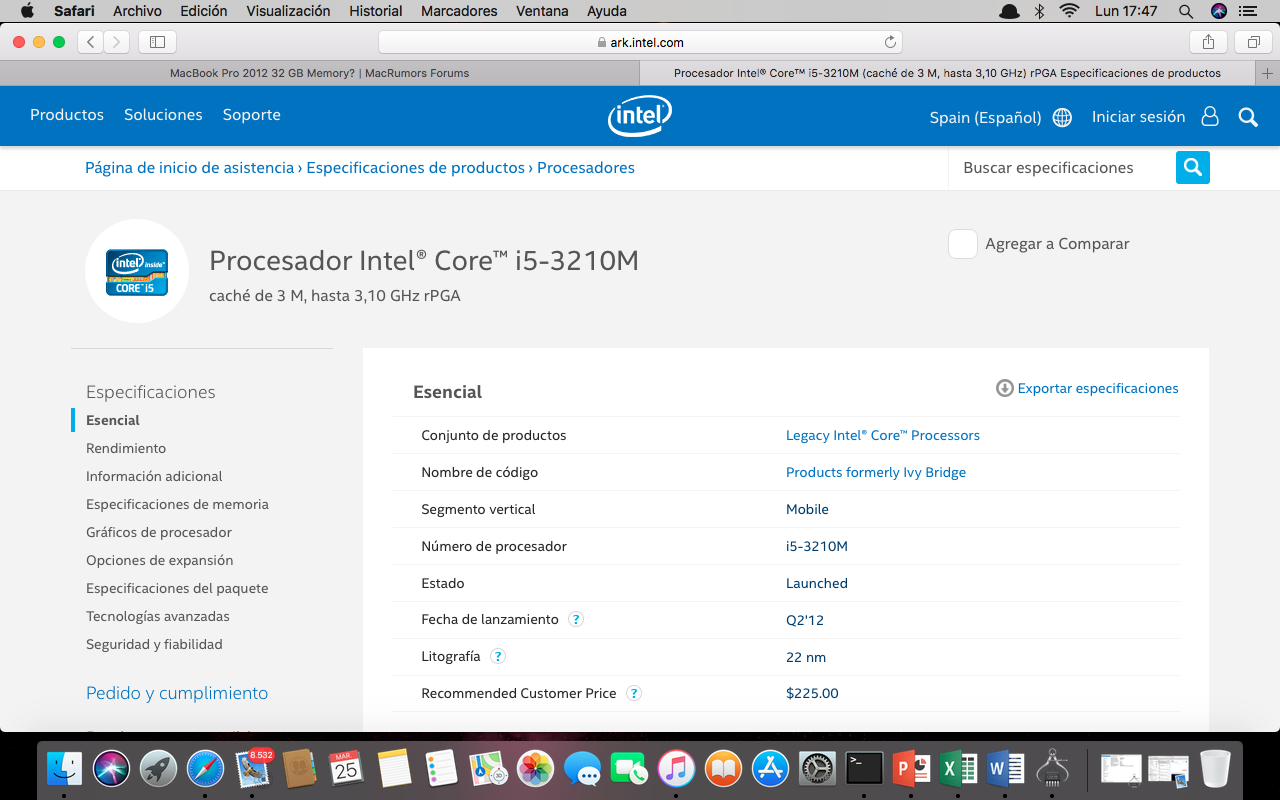Viewport: 1280px width, 800px height.
Task: Show all tabs overview in Safari
Action: [1253, 42]
